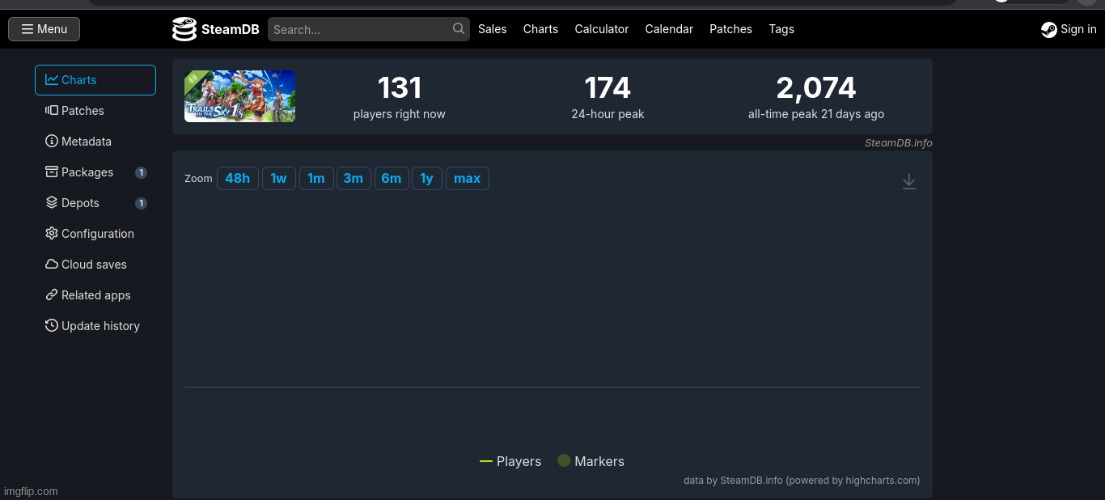Open the Depots sidebar item

(95, 203)
